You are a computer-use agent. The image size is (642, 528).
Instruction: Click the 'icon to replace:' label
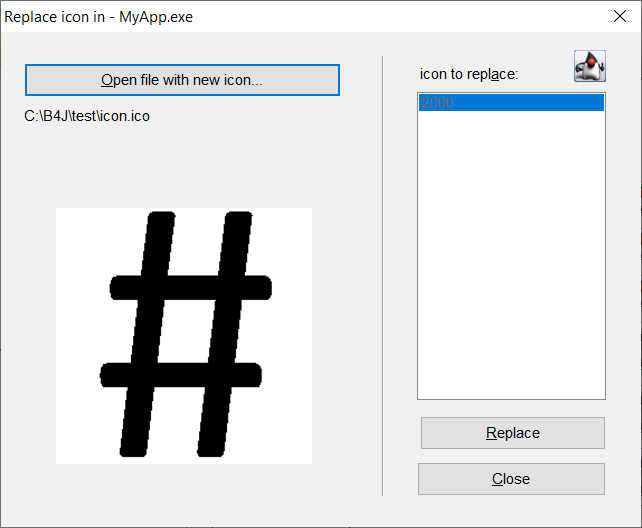(x=469, y=74)
